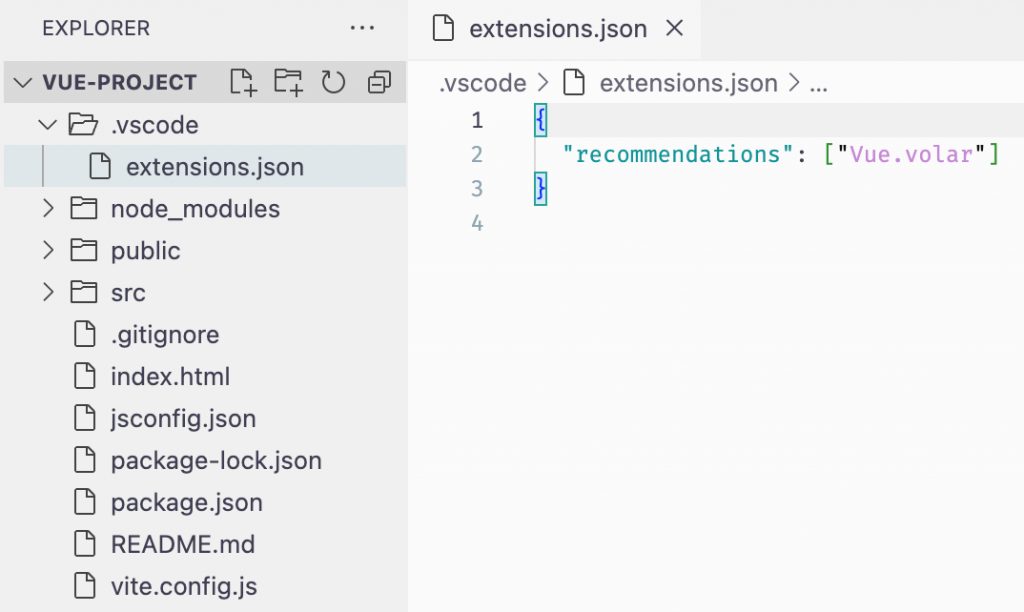Open vite.config.js in the editor

pyautogui.click(x=184, y=587)
